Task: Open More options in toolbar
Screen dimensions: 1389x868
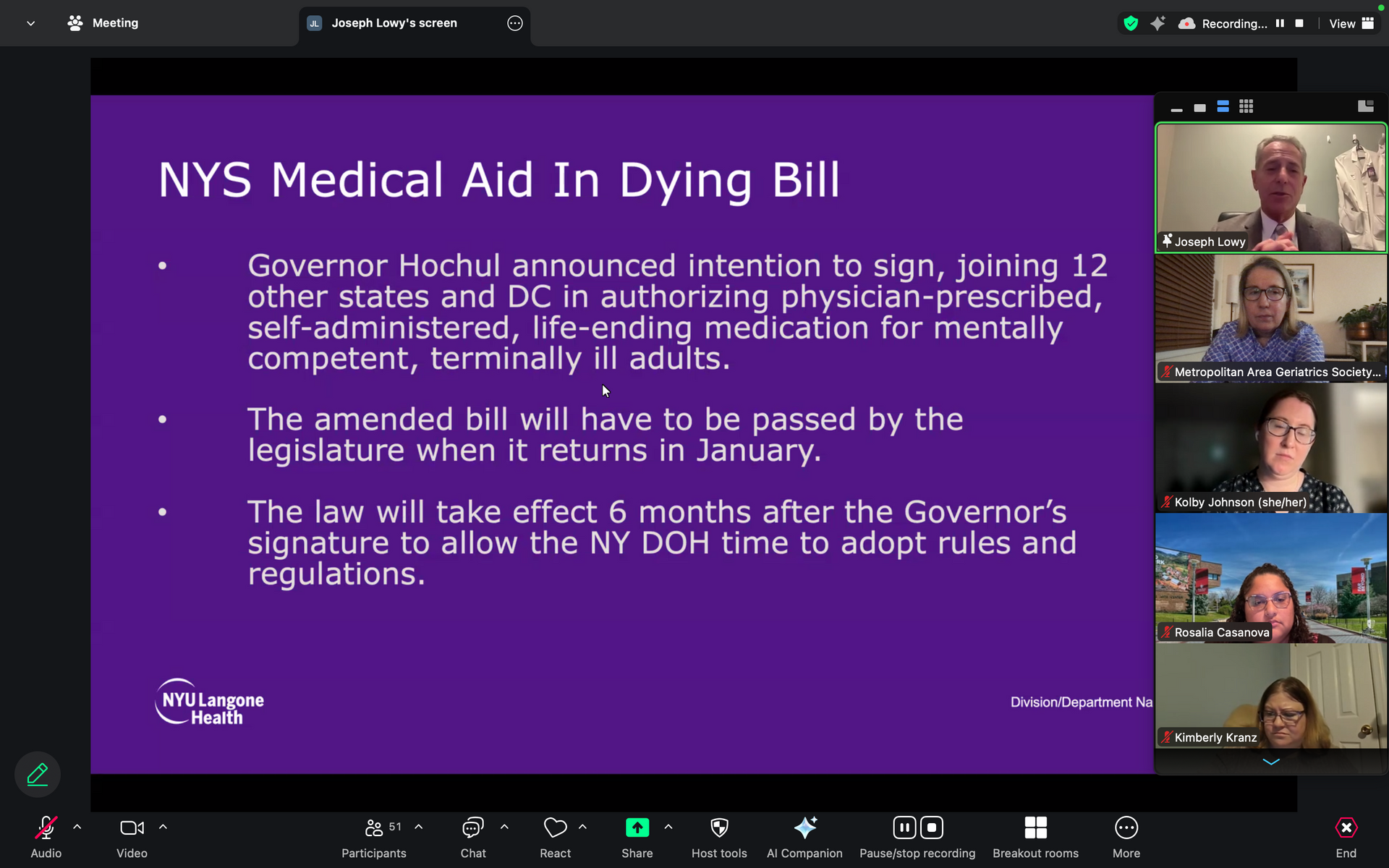Action: coord(1126,837)
